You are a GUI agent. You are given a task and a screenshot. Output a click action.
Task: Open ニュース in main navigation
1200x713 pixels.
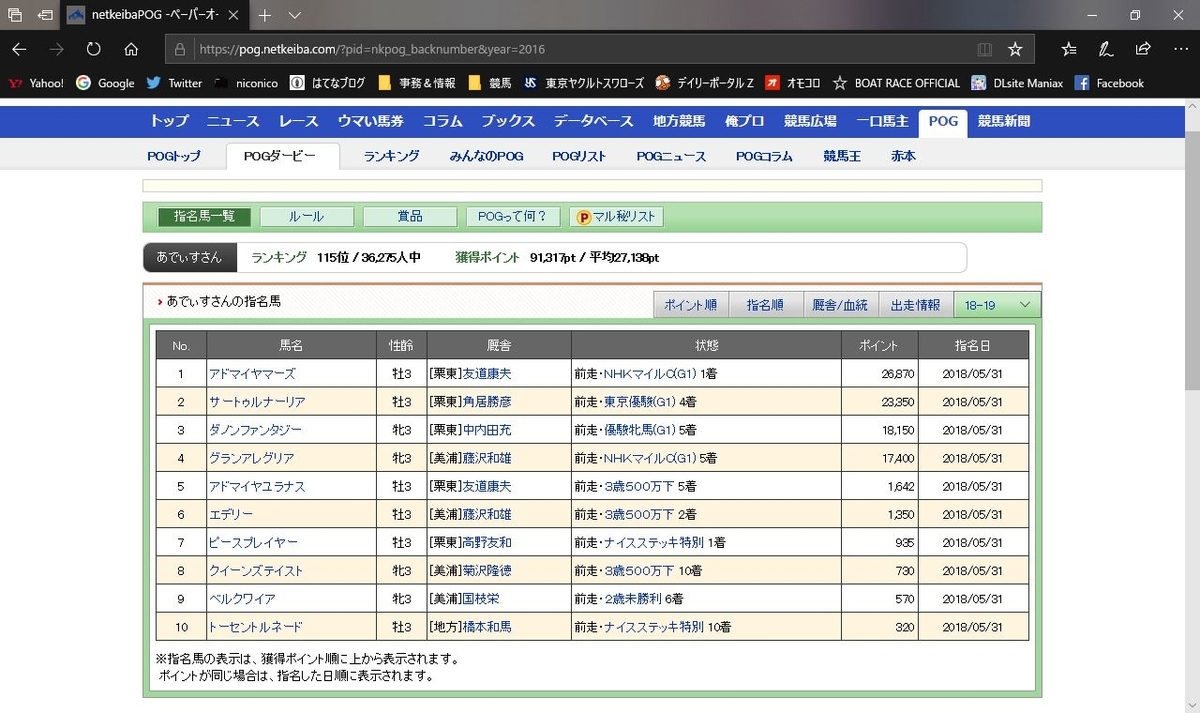pos(233,121)
